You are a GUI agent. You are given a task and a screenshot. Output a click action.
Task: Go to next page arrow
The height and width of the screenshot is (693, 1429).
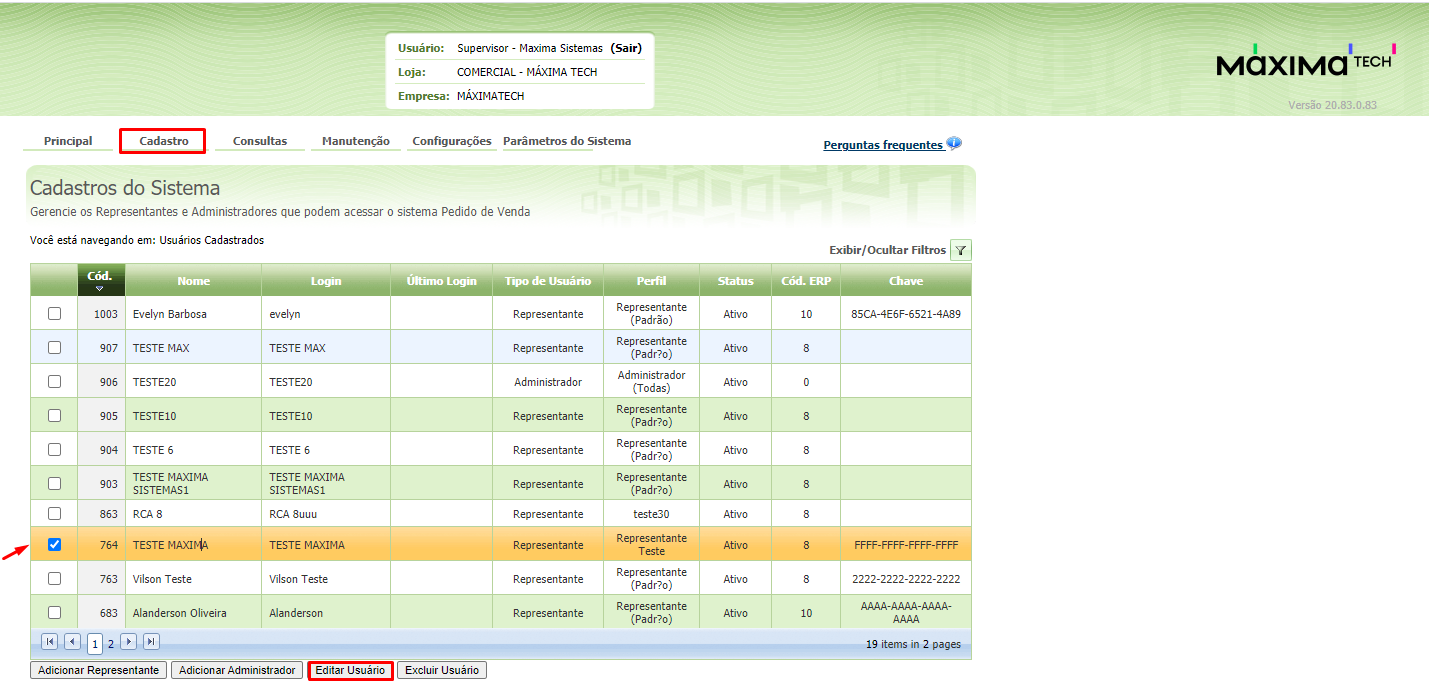point(128,642)
